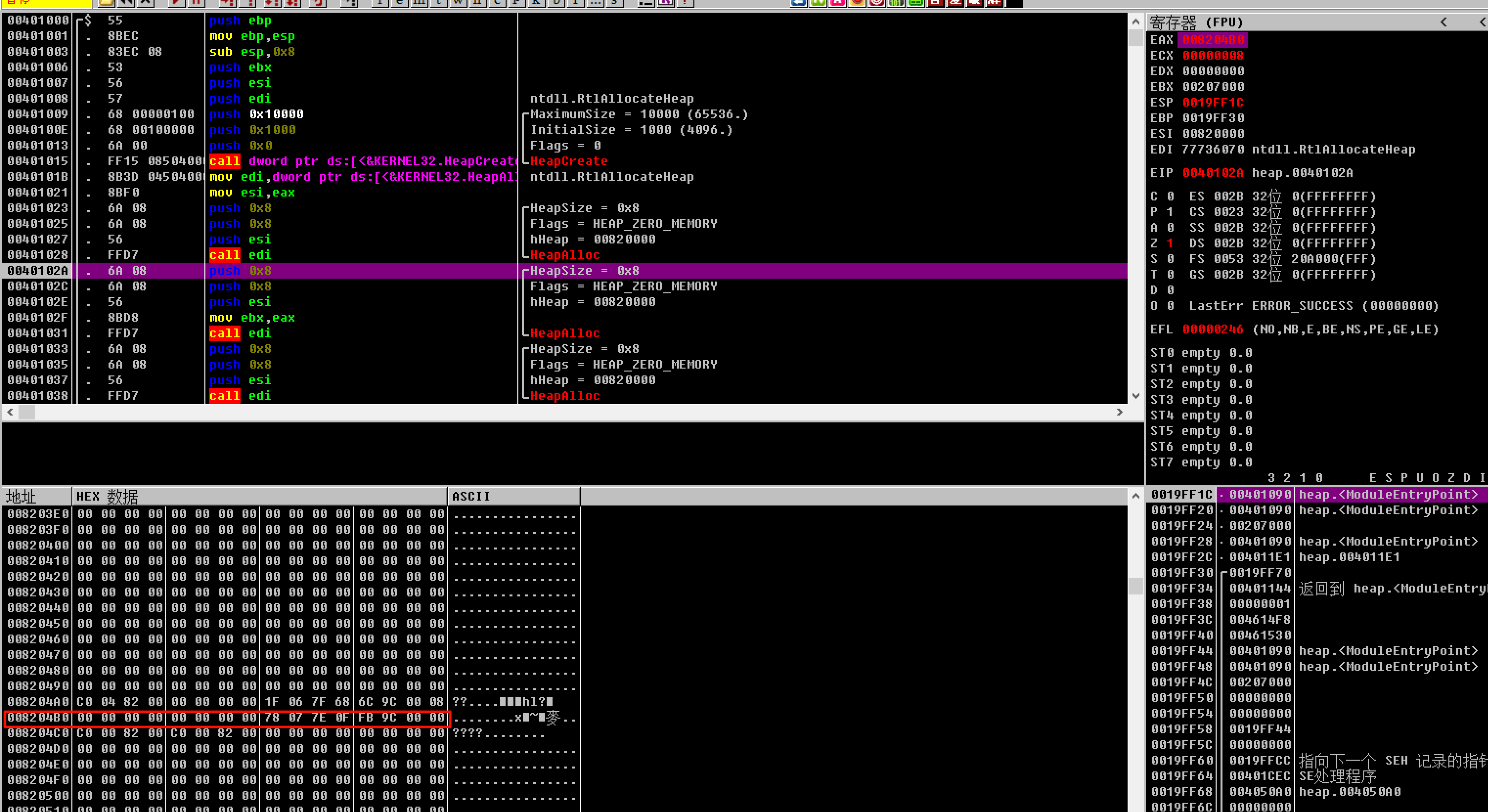Select the 'call edi' row at address 00401028
1488x812 pixels.
point(564,255)
